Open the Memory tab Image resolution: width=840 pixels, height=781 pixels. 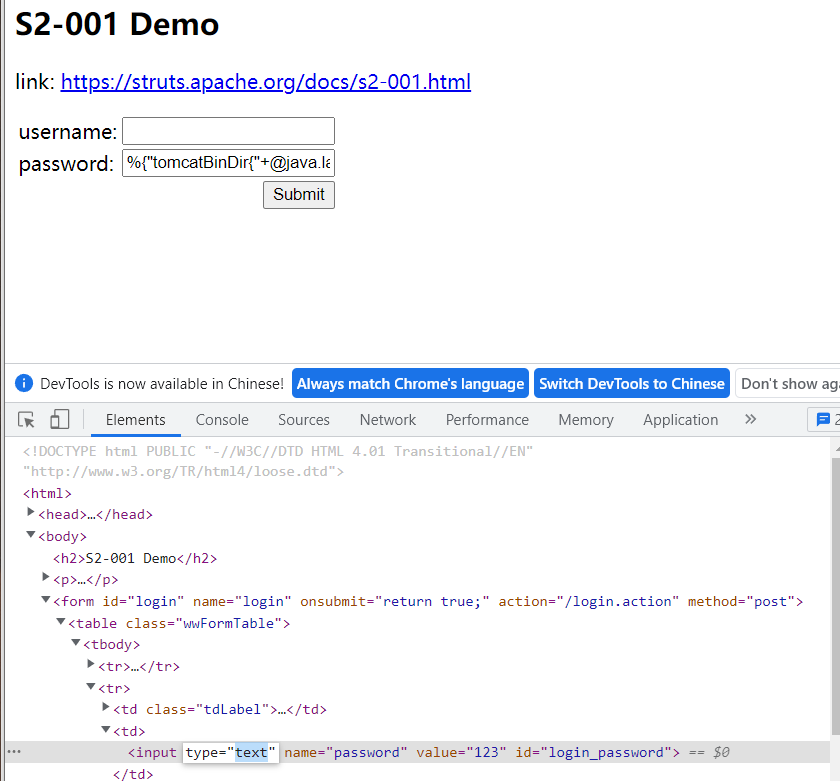586,420
